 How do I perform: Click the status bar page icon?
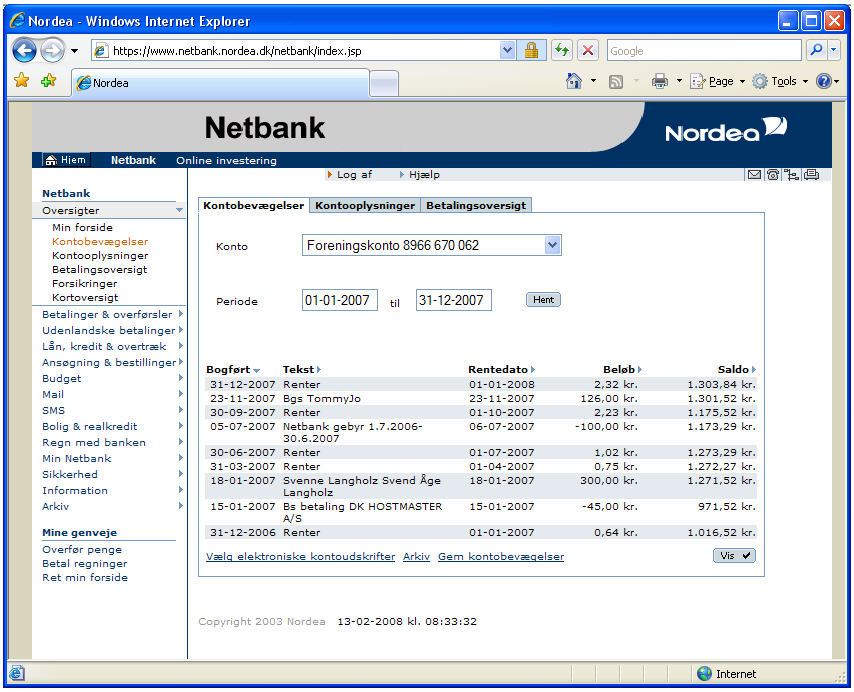17,673
